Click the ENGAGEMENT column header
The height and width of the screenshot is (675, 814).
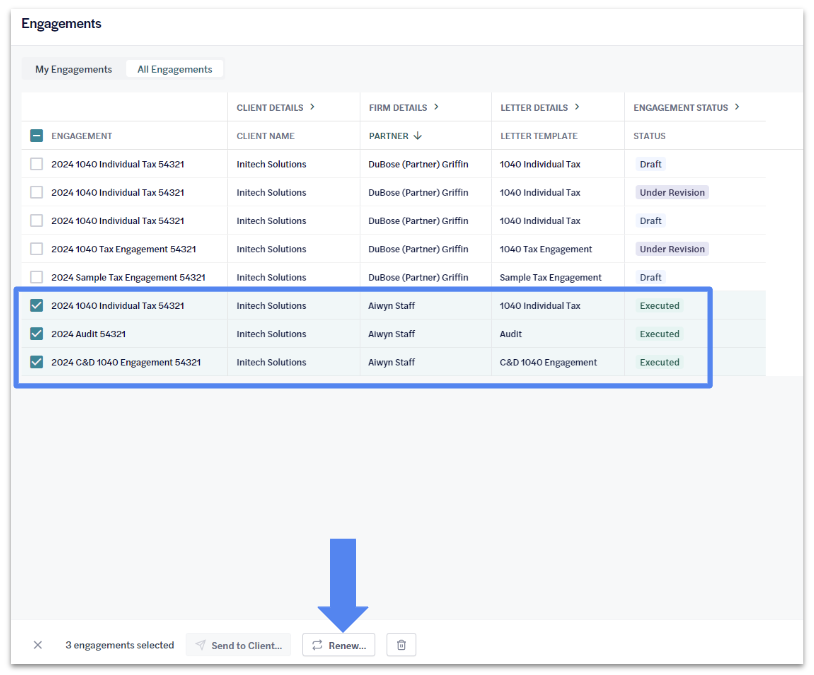pyautogui.click(x=82, y=136)
